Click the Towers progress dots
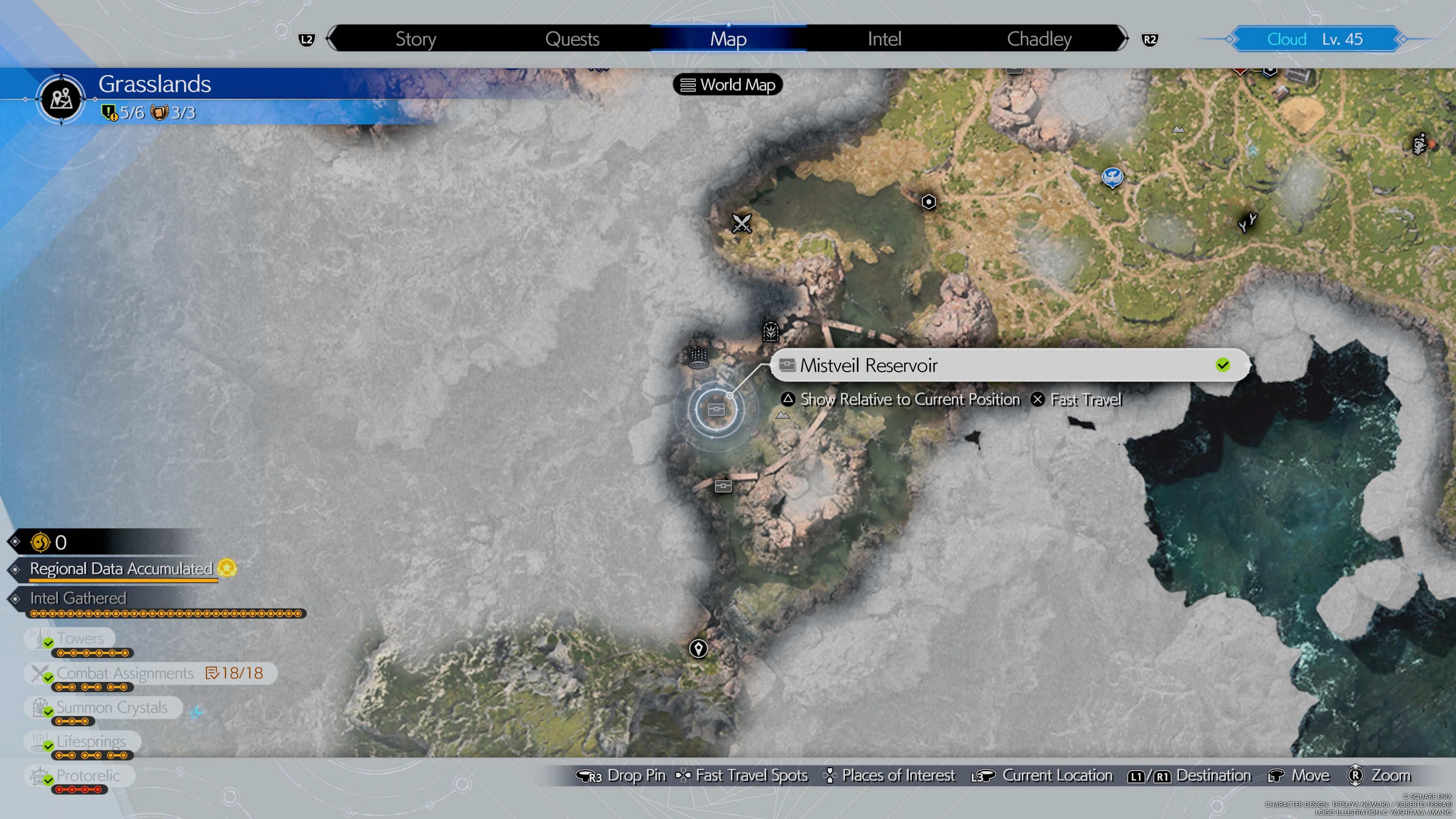 [93, 653]
